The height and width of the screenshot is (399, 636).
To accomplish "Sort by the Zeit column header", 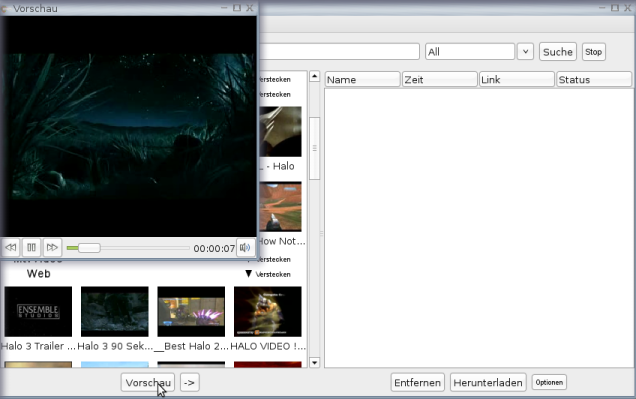I will coord(439,79).
